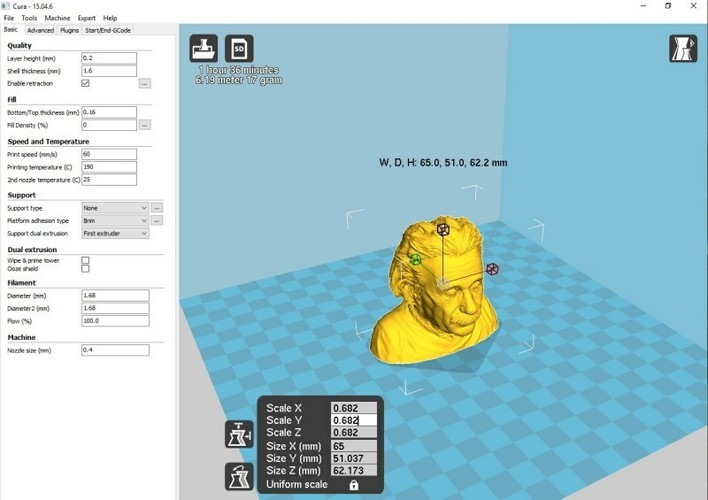Image resolution: width=708 pixels, height=500 pixels.
Task: Click the Bottom/Top thickness input field
Action: coord(109,112)
